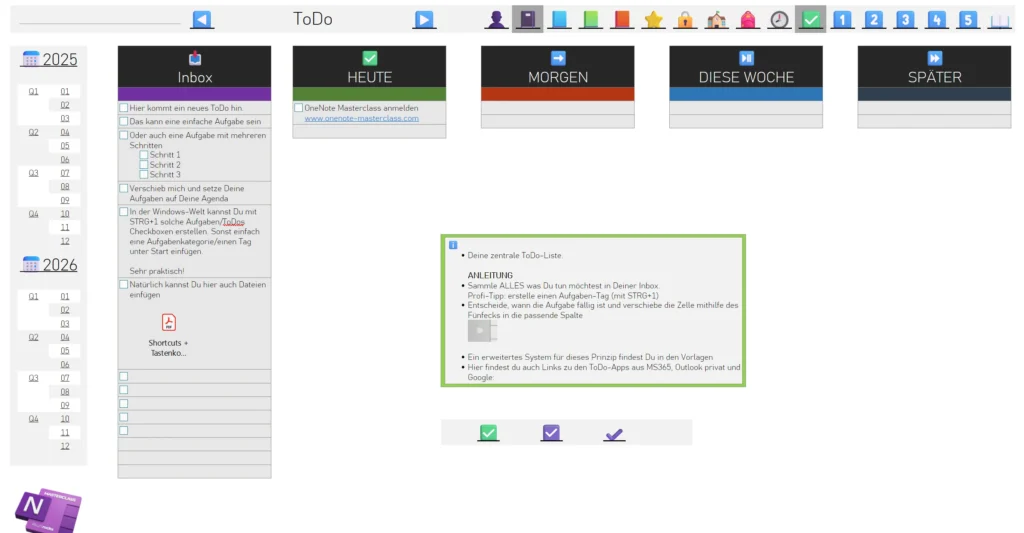Open Q1 under 2025

click(33, 91)
